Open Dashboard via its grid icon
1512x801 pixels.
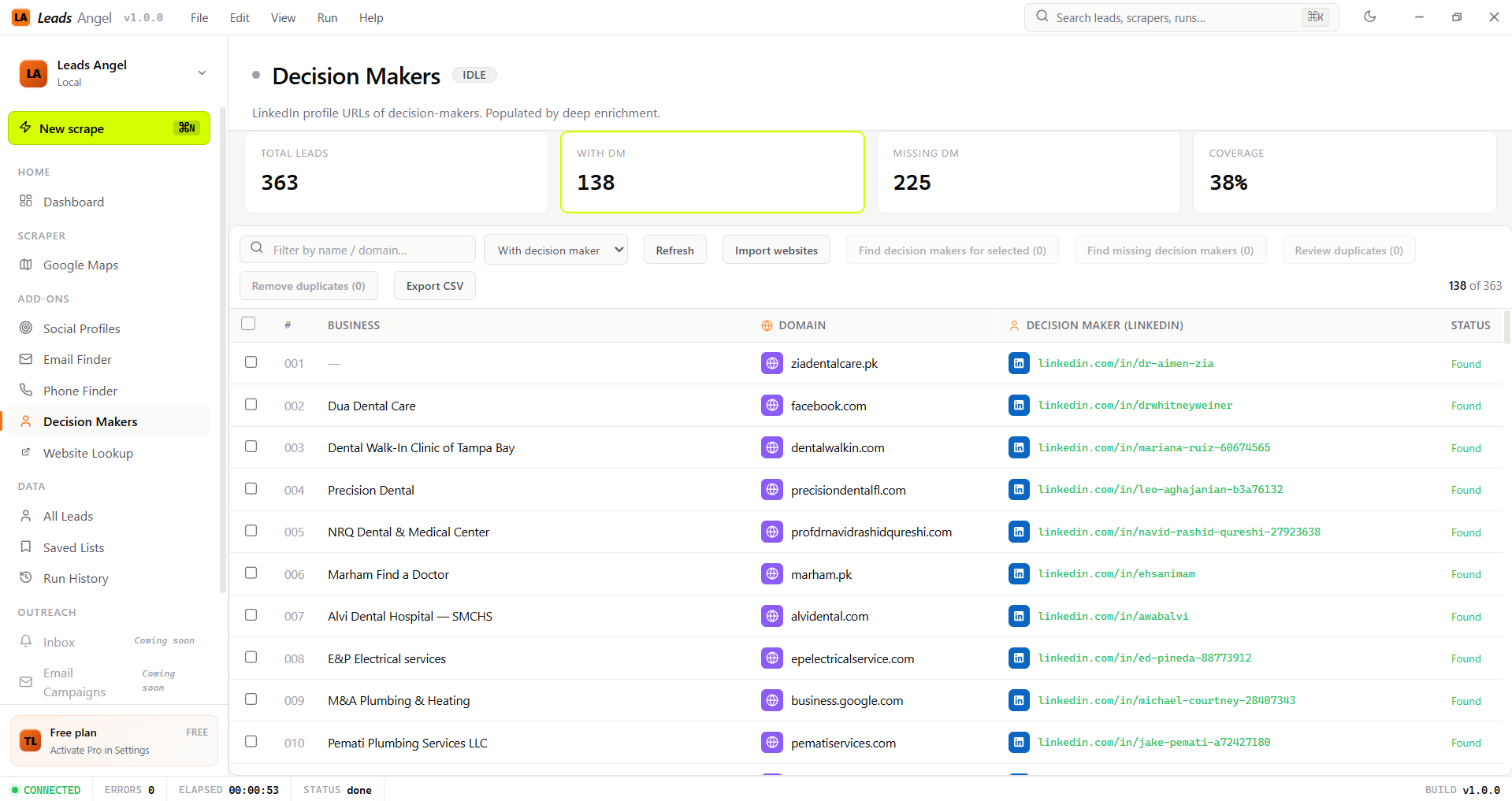pos(26,201)
